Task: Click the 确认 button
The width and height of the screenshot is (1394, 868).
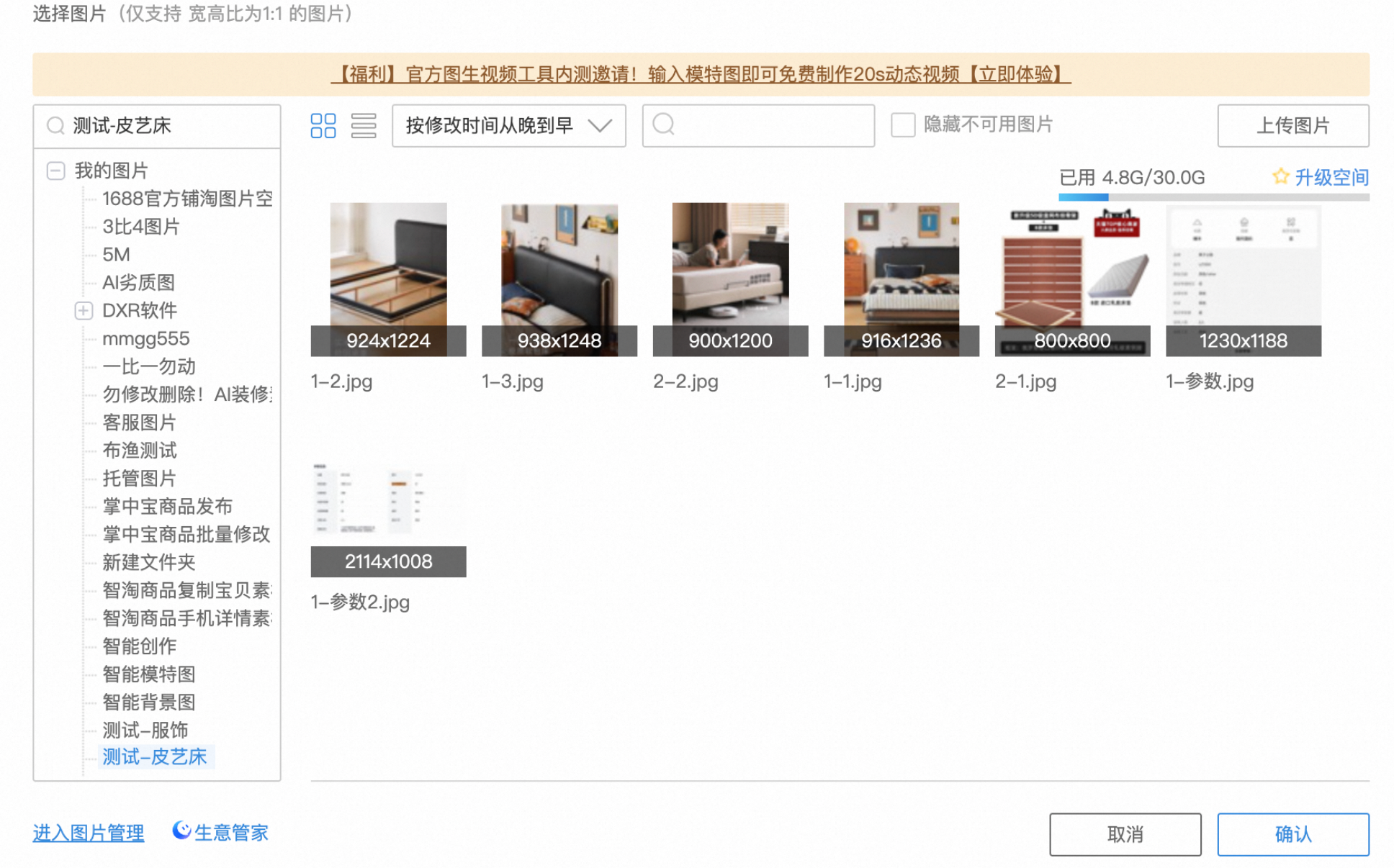Action: click(x=1292, y=834)
